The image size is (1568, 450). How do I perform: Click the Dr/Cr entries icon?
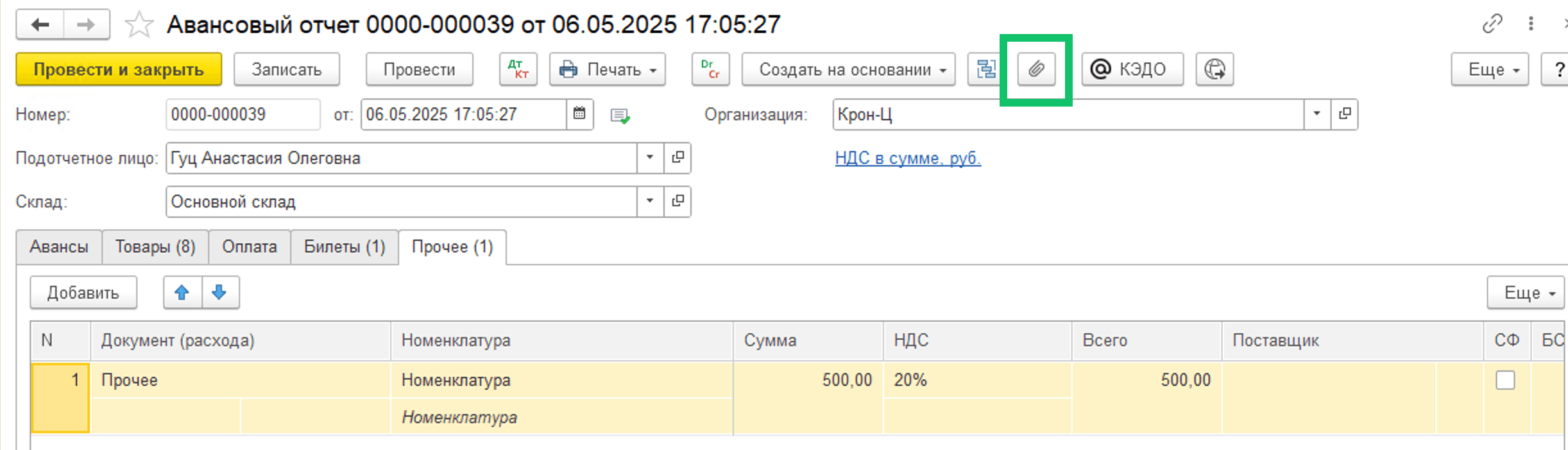710,69
